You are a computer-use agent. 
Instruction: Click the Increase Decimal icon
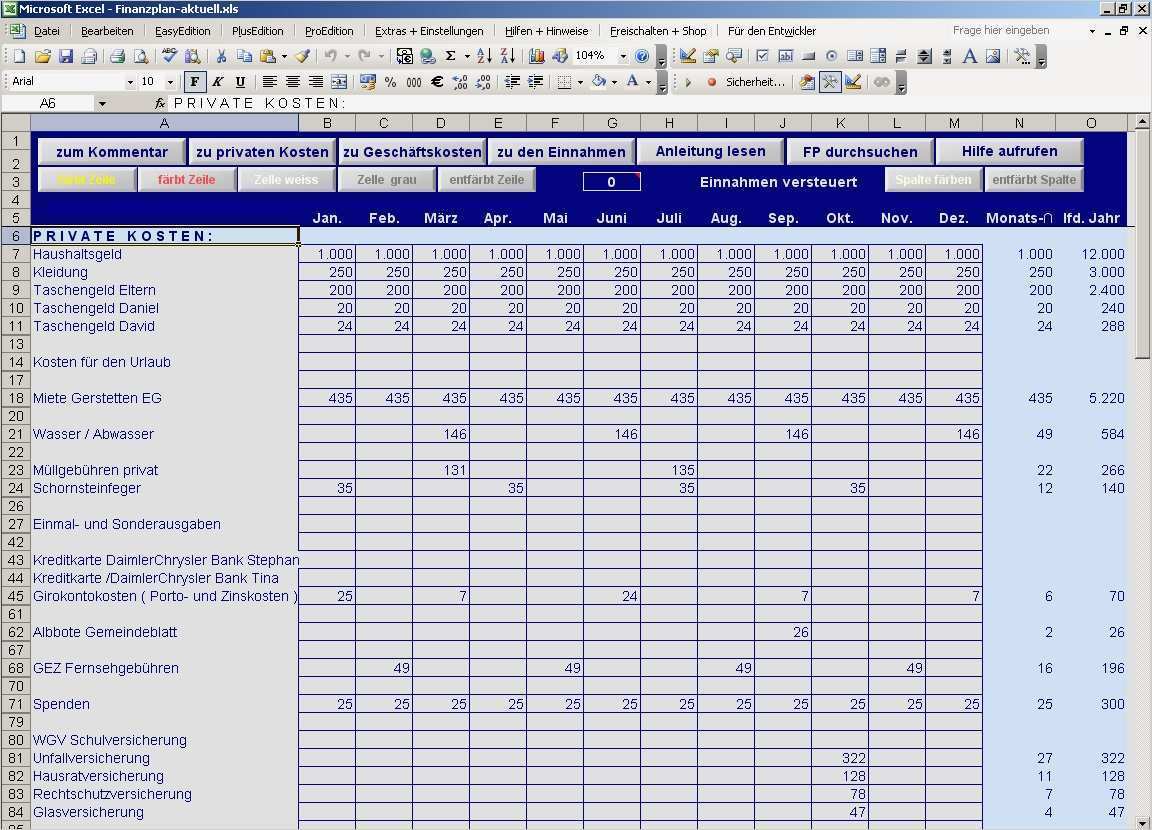(463, 81)
